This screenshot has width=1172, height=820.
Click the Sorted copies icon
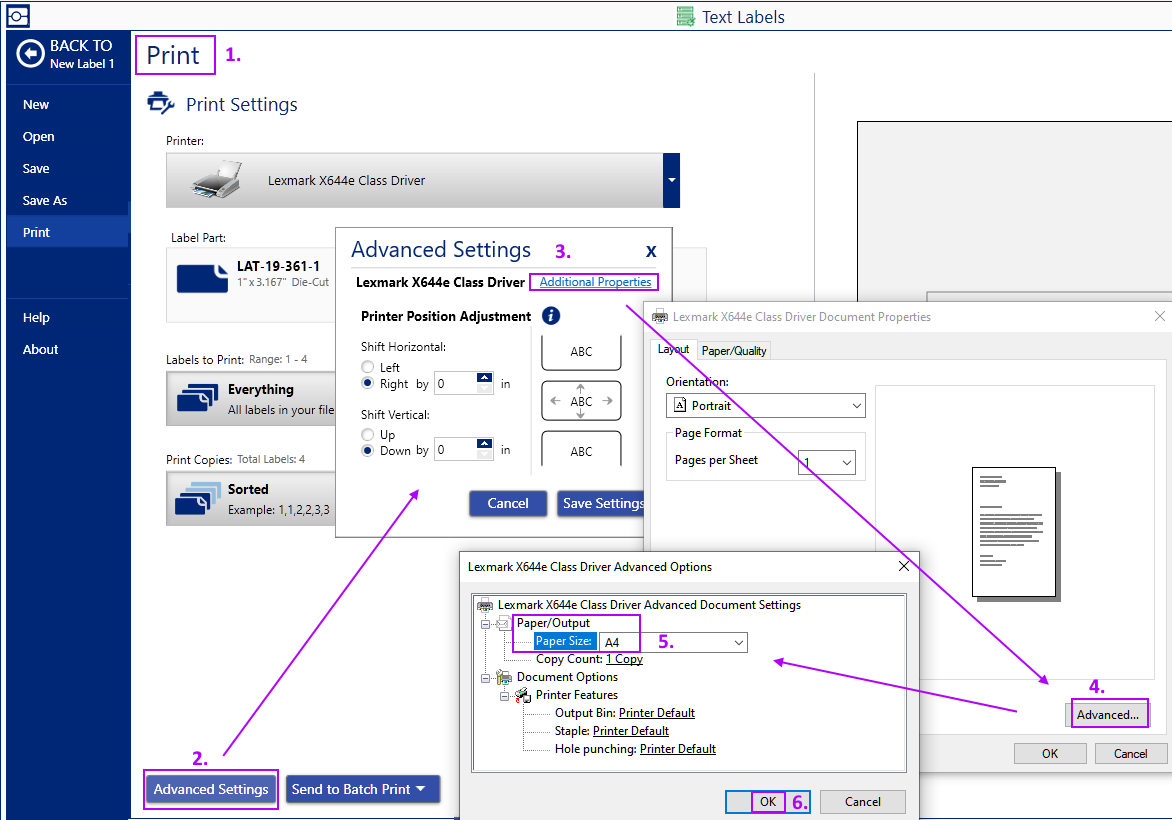(x=197, y=498)
